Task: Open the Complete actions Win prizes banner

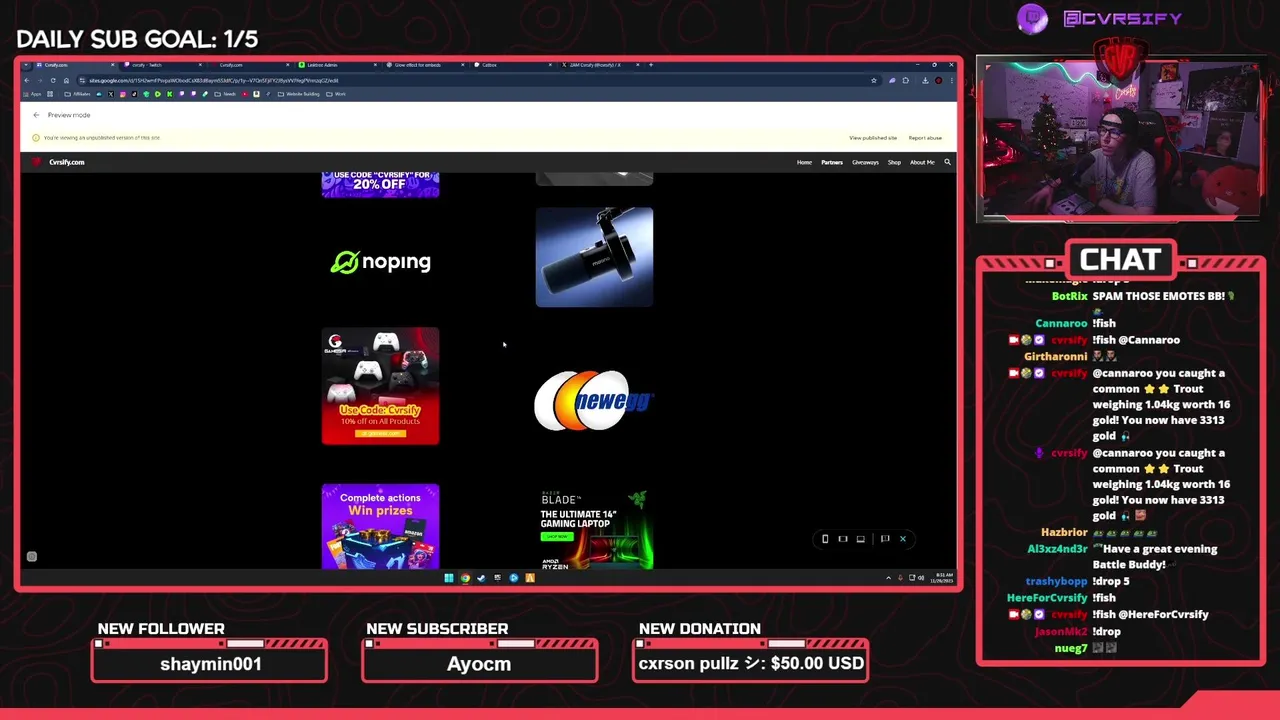Action: coord(380,527)
